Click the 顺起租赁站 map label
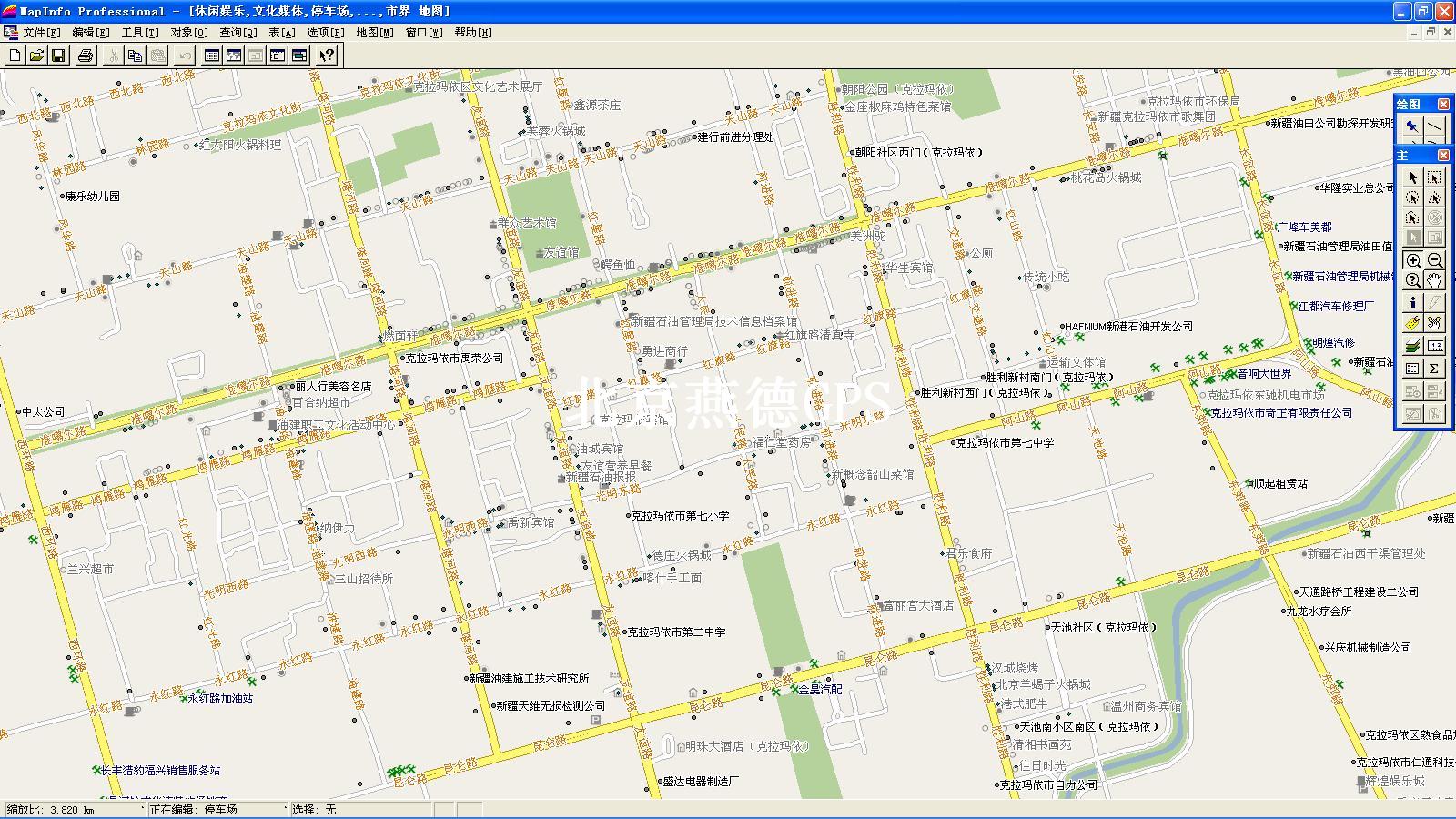Screen dimensions: 1456x819 pyautogui.click(x=1280, y=484)
